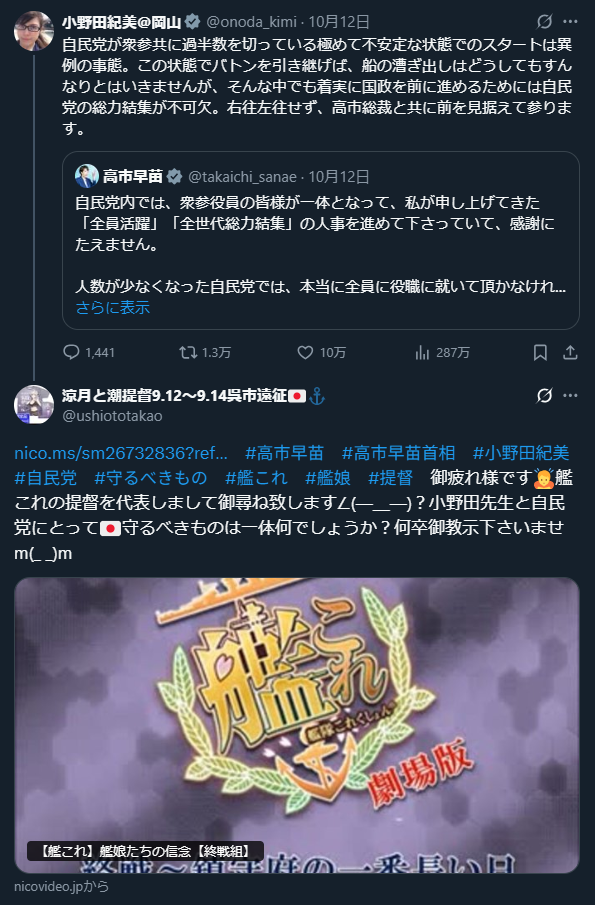Open the @onoda_kimi profile handle
The height and width of the screenshot is (905, 595).
click(x=252, y=22)
